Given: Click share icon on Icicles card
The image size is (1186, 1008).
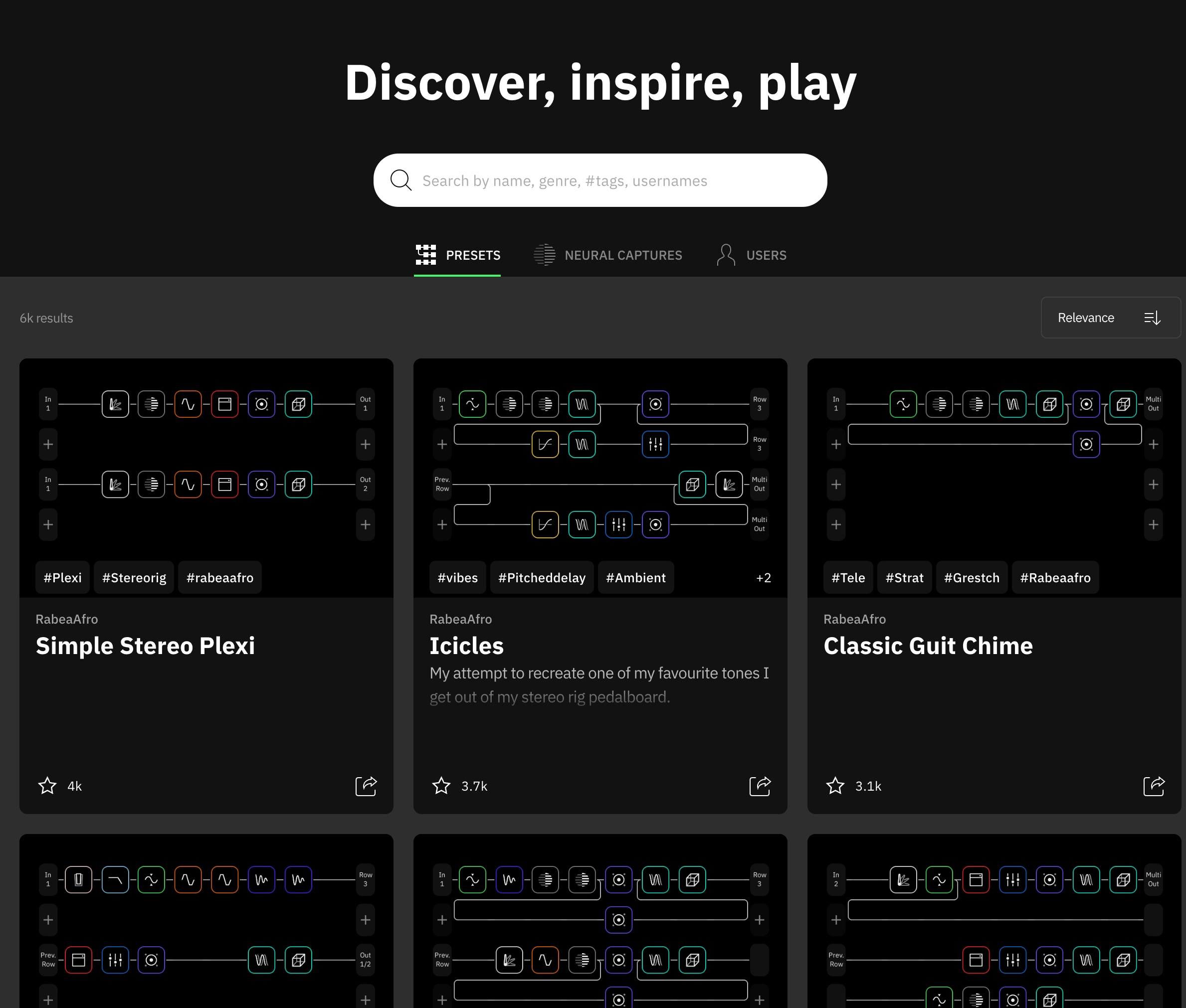Looking at the screenshot, I should tap(760, 786).
